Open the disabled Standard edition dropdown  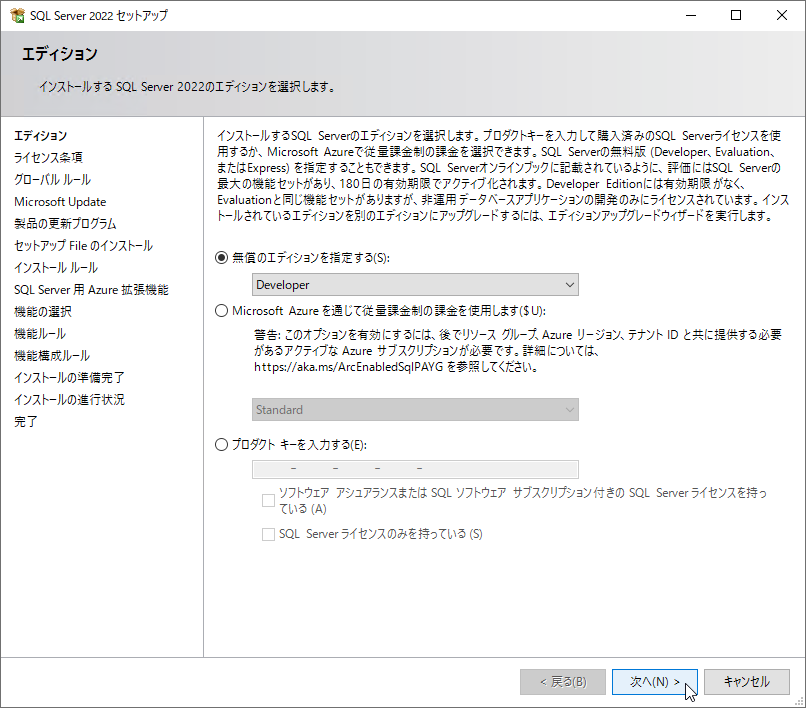415,409
